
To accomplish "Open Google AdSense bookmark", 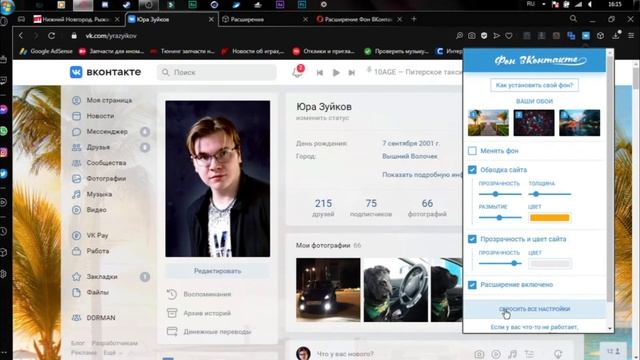I will click(x=46, y=51).
